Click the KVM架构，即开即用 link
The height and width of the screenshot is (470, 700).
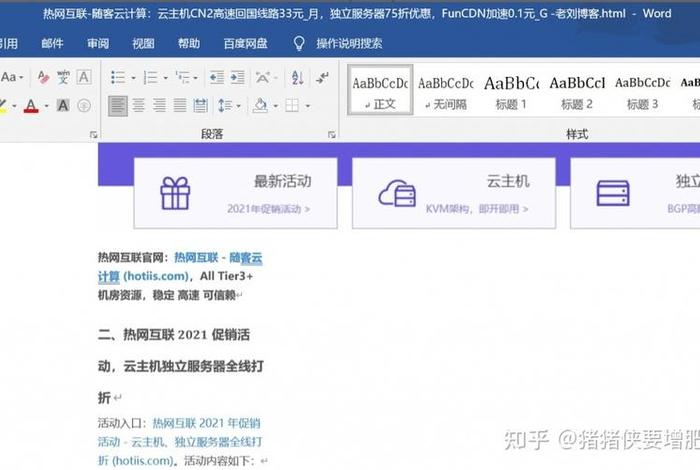(x=477, y=208)
